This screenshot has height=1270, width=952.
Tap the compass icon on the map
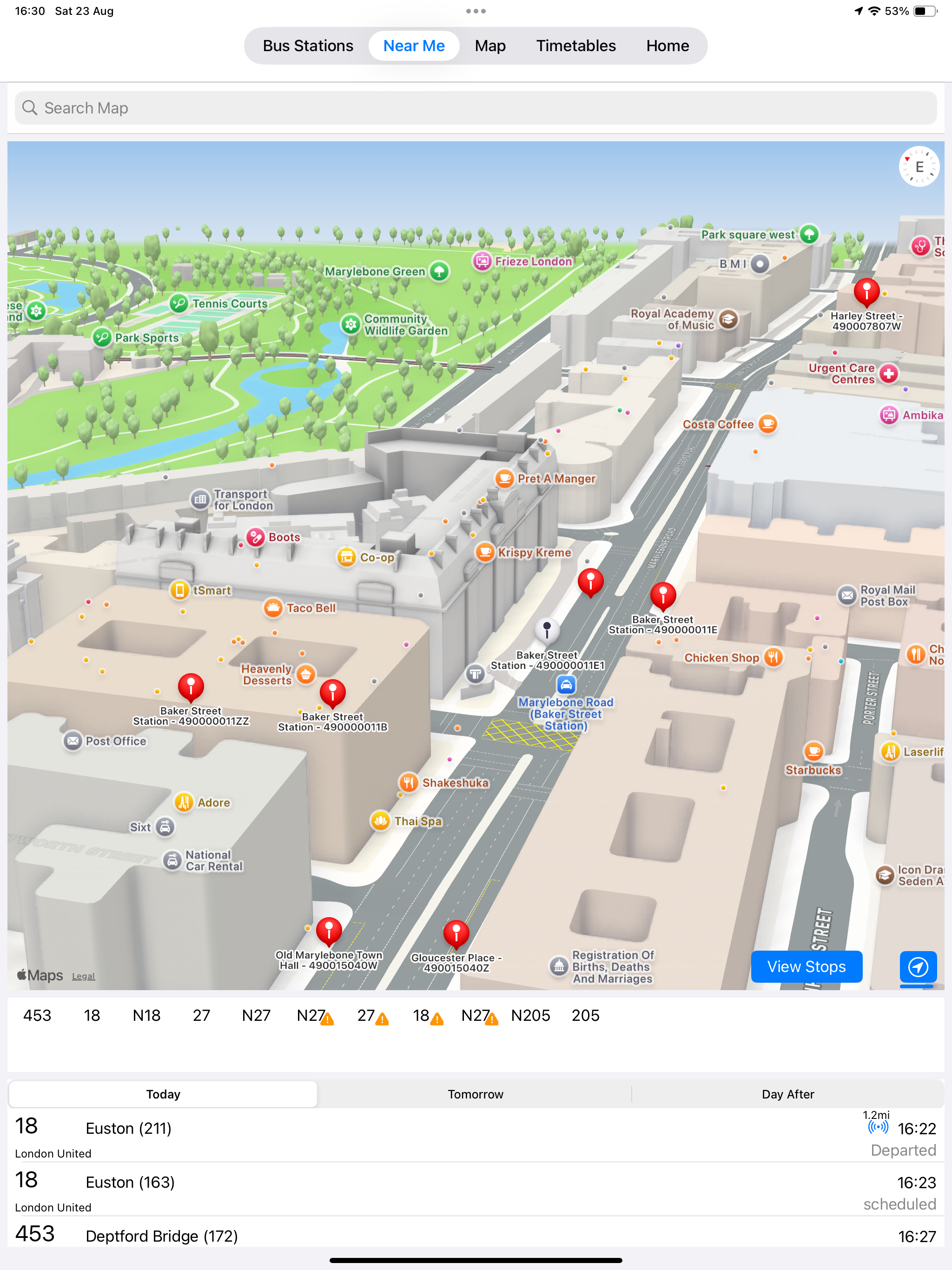(x=919, y=167)
